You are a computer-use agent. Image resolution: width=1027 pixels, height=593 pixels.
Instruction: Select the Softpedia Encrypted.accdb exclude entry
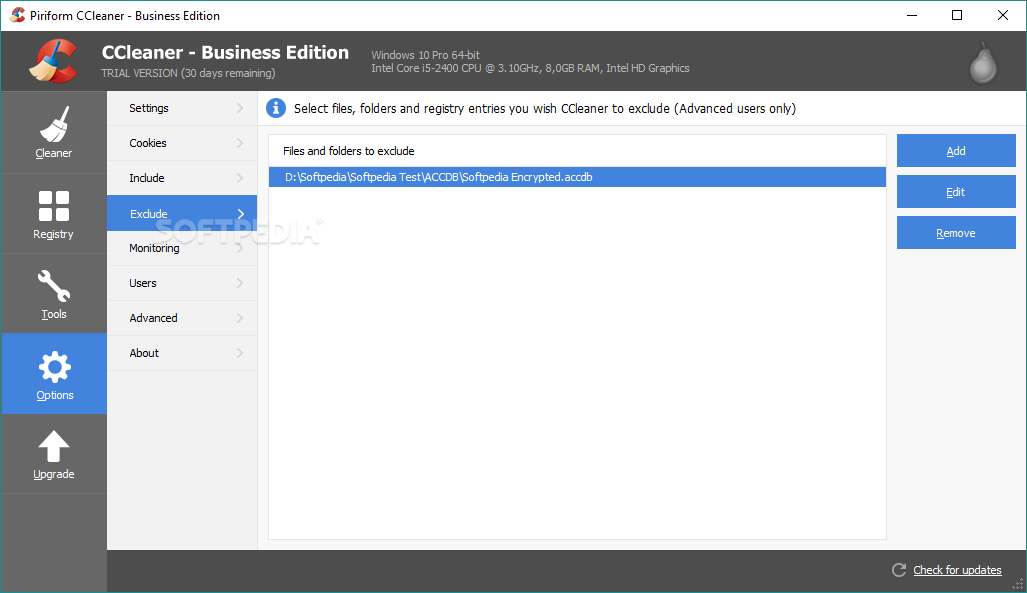click(577, 177)
